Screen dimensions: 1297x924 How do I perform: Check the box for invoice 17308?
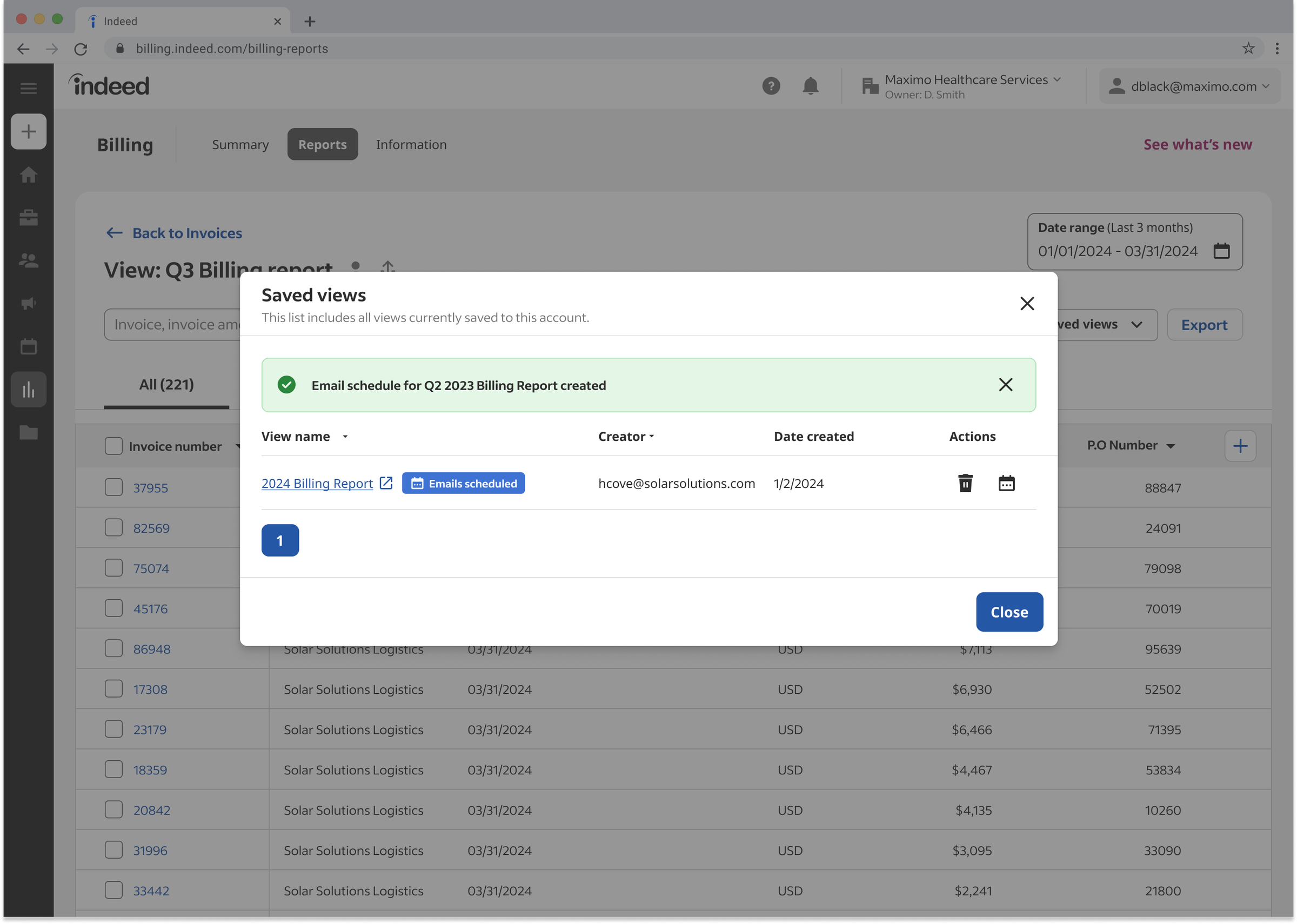pyautogui.click(x=114, y=689)
